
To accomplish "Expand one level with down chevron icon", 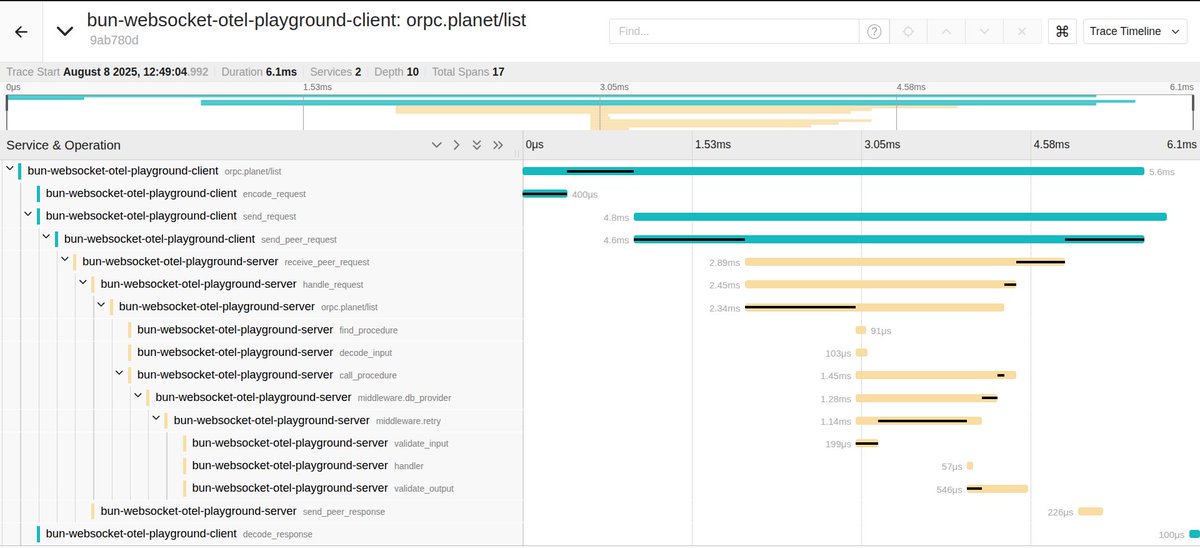I will [x=436, y=145].
